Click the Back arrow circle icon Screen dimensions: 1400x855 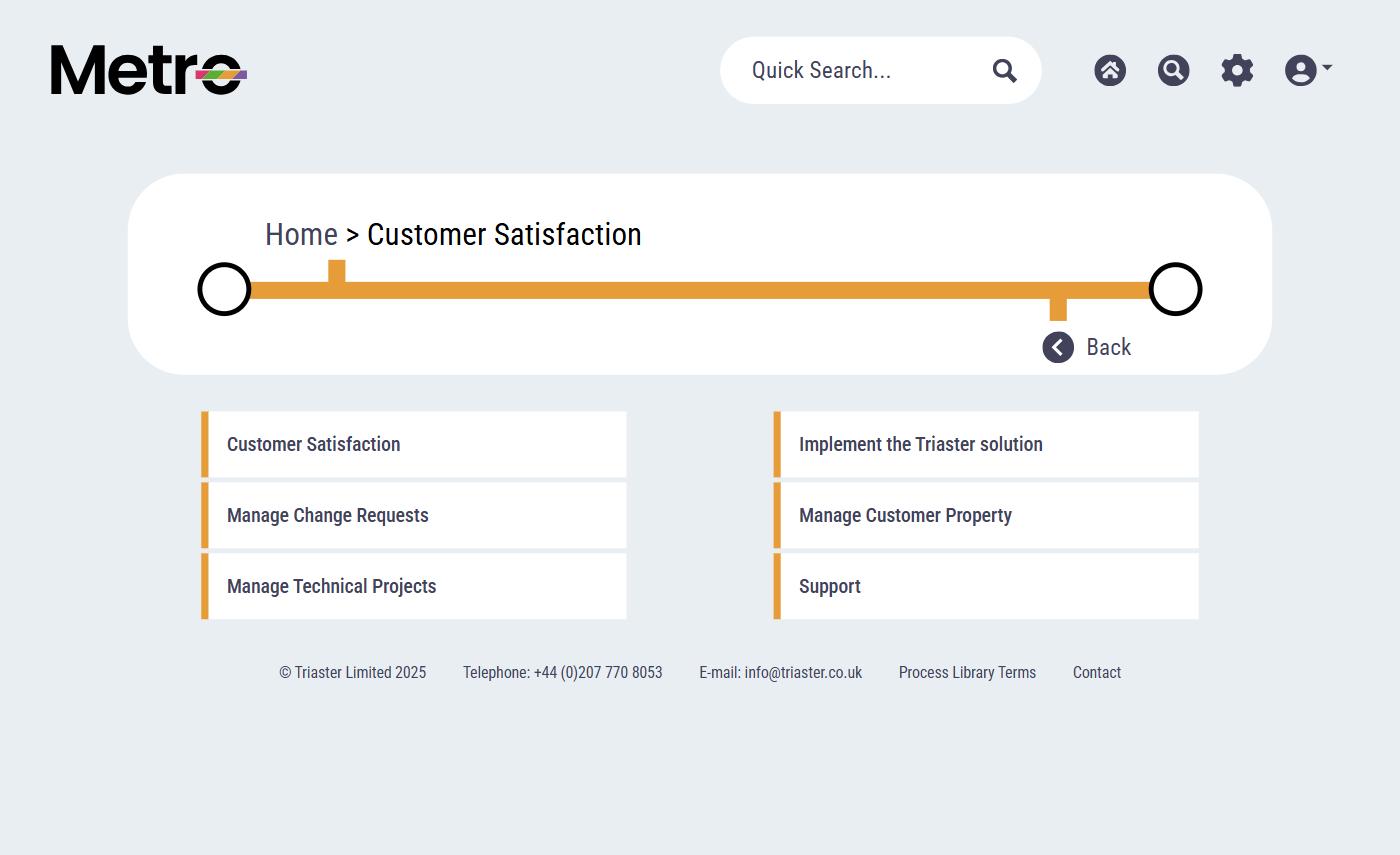pyautogui.click(x=1058, y=347)
